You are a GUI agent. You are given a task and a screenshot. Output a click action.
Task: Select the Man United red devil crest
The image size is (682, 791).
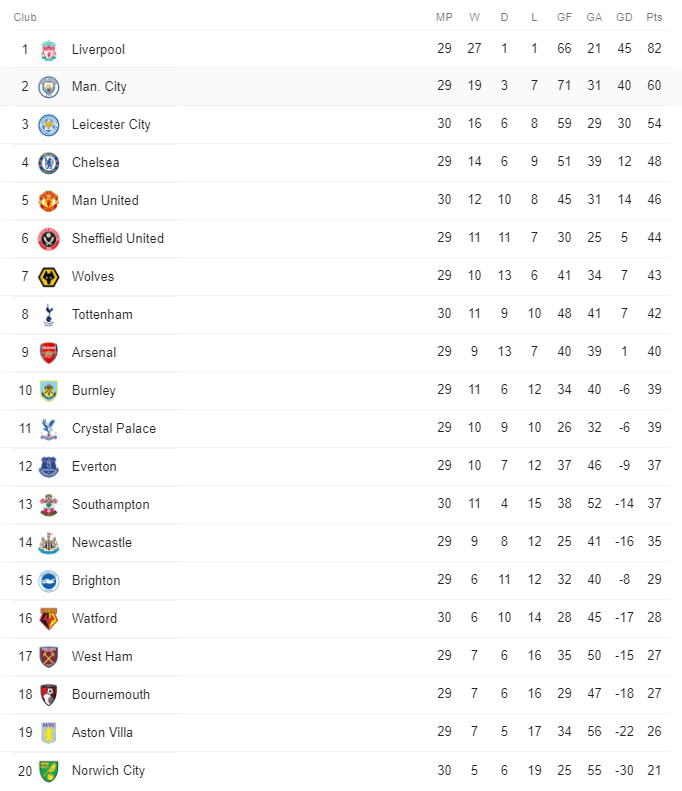pyautogui.click(x=48, y=201)
